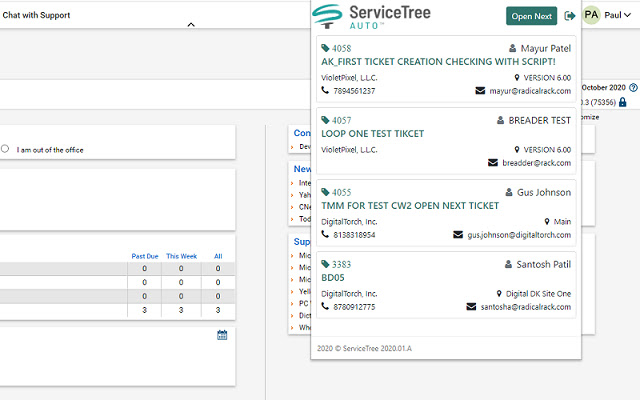Open ticket number 4058
The height and width of the screenshot is (400, 640).
pos(341,49)
